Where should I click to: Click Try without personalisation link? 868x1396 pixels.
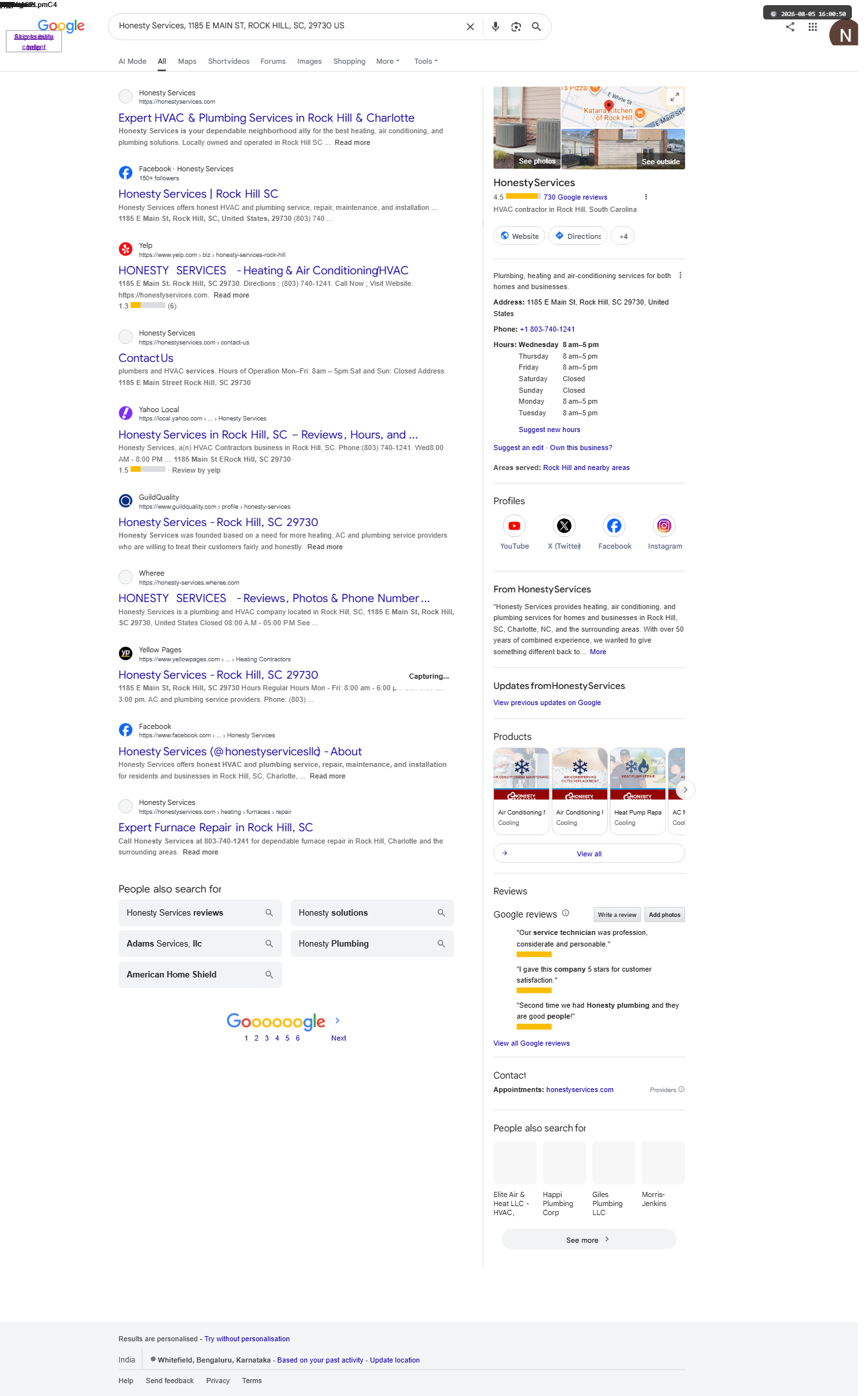click(247, 1339)
